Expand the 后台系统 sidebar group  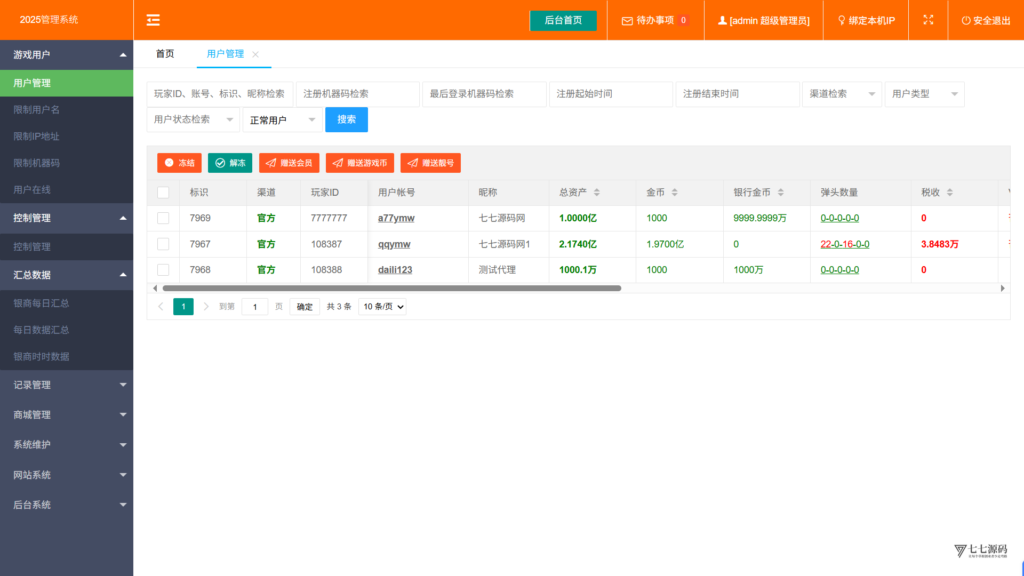(x=67, y=505)
